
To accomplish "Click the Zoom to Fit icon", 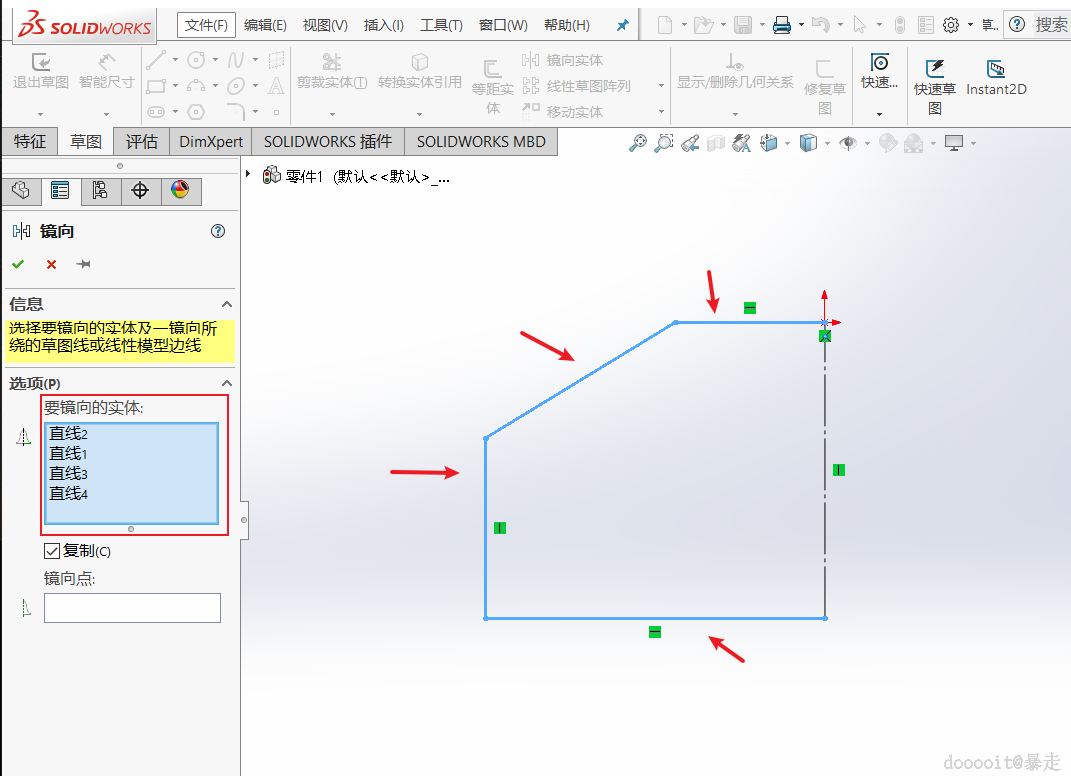I will point(638,143).
